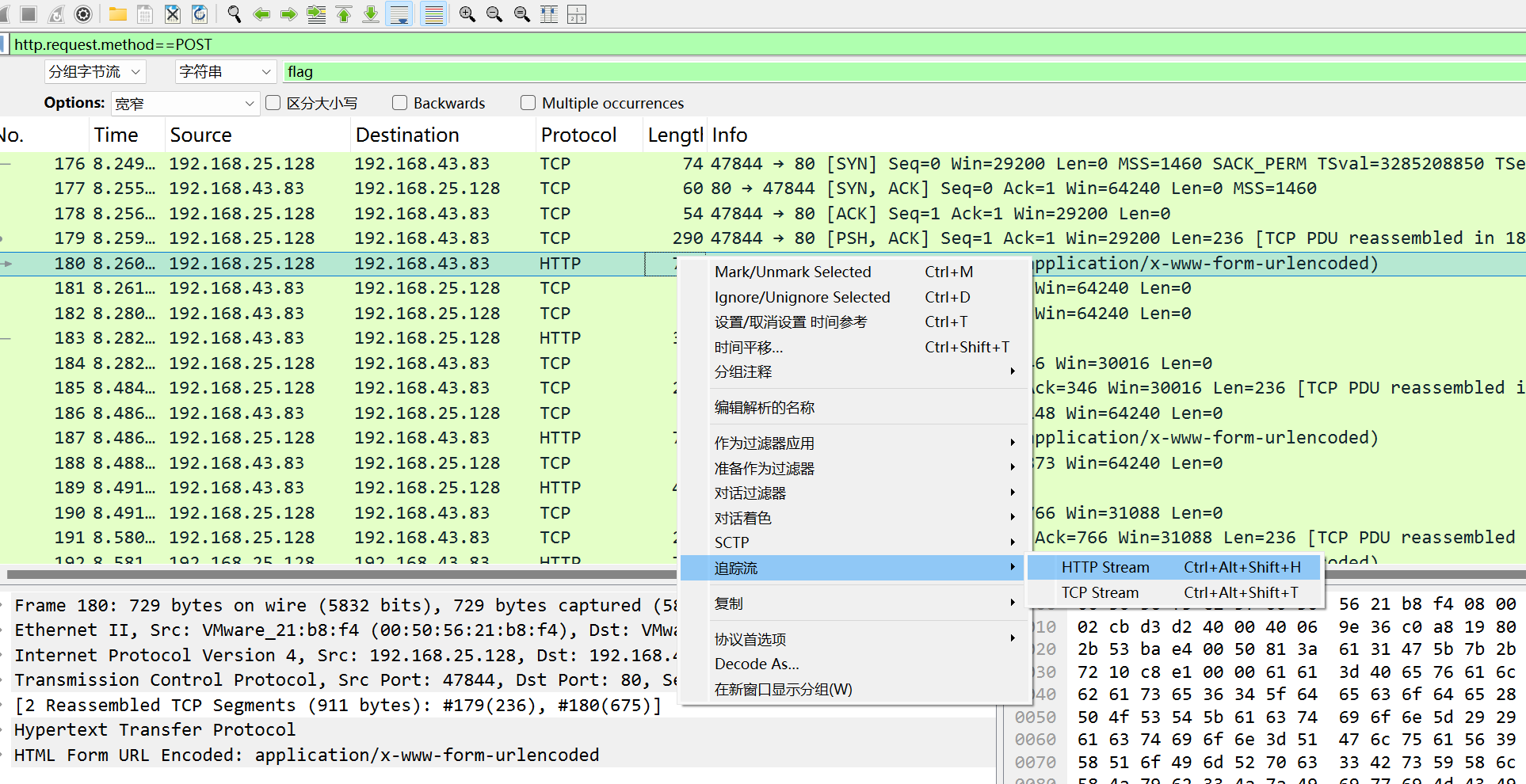1526x784 pixels.
Task: Zoom in on packet text
Action: pyautogui.click(x=467, y=14)
